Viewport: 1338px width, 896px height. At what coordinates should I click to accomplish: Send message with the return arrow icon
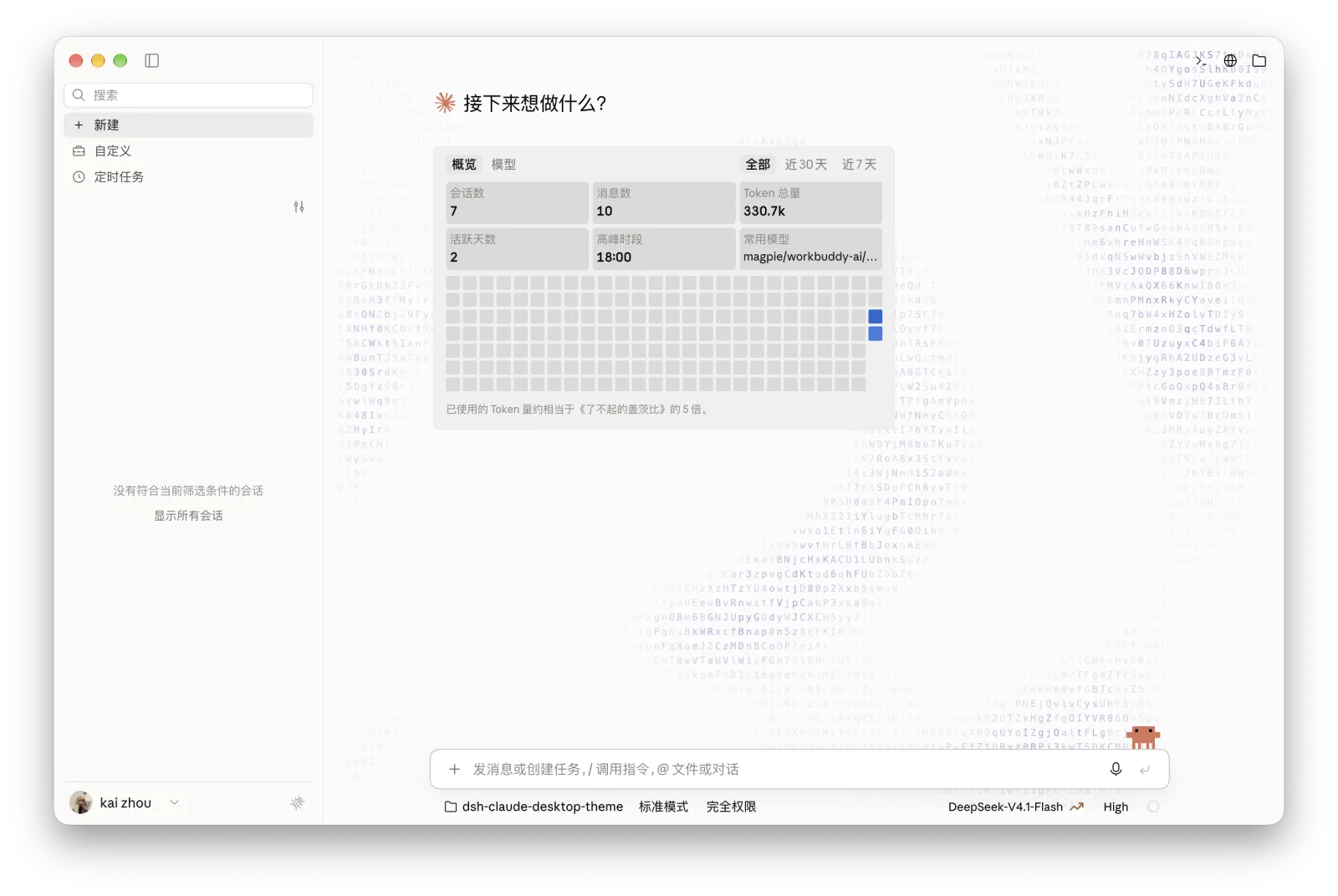1144,769
